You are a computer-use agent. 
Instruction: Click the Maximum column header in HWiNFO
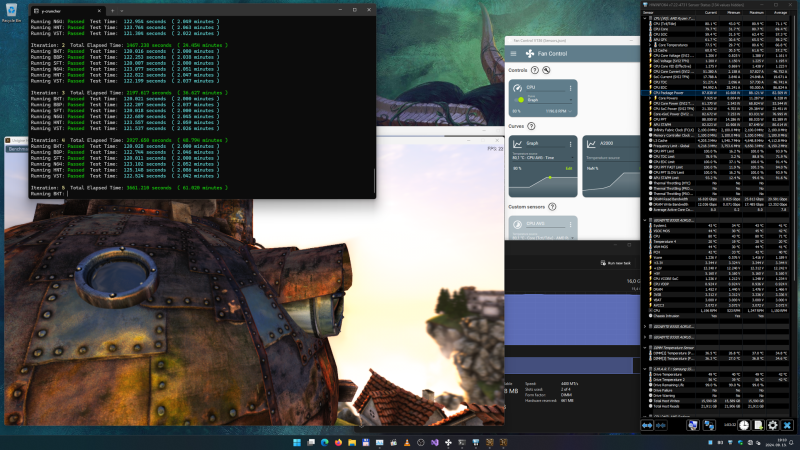(756, 12)
